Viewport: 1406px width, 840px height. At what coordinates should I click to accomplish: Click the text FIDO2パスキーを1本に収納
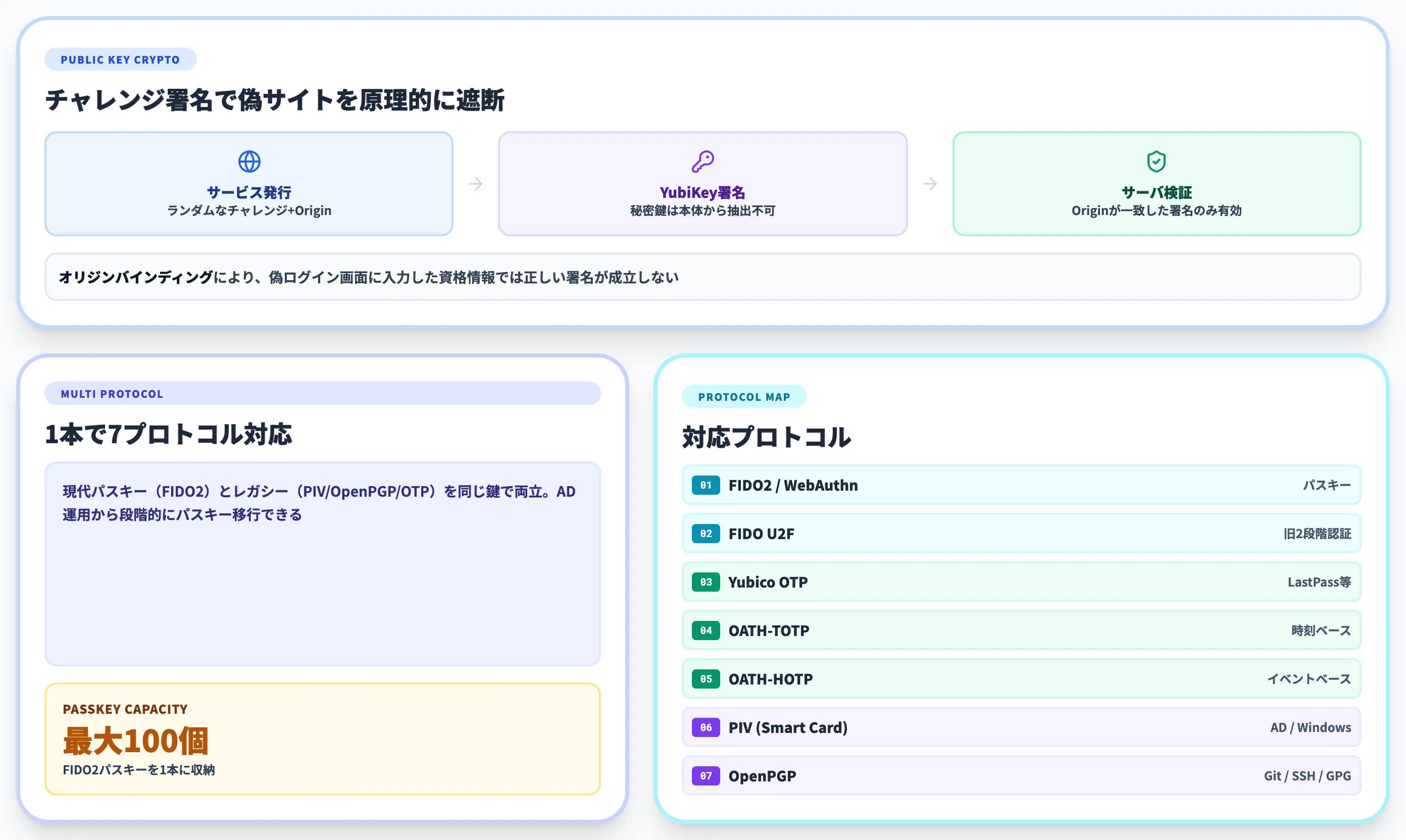(x=139, y=770)
